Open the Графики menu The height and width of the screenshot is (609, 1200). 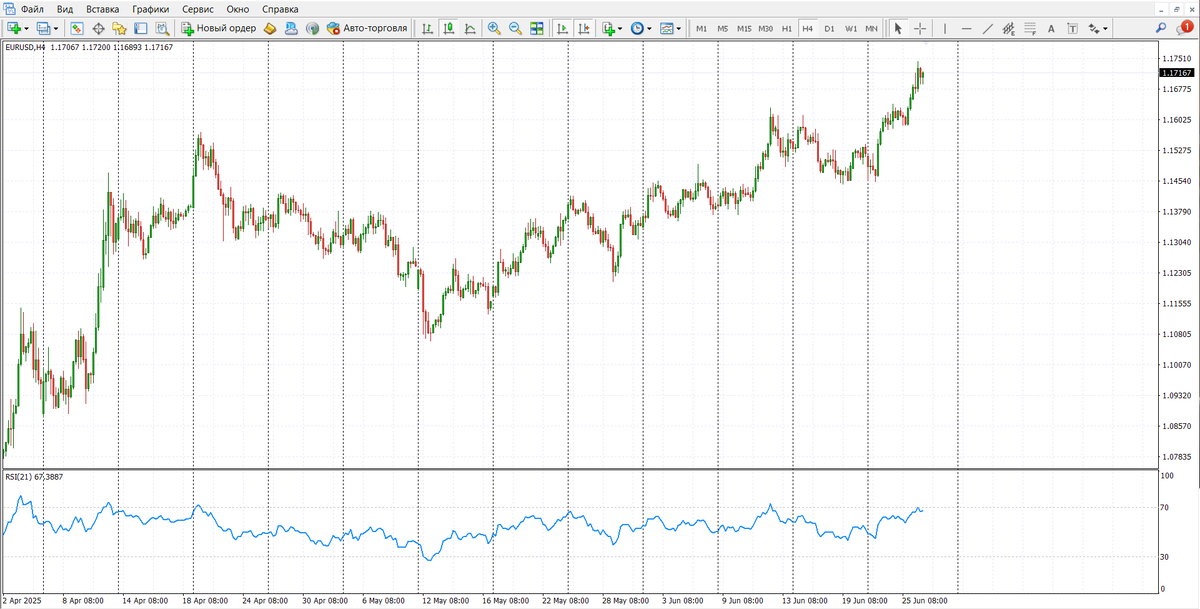click(x=150, y=9)
